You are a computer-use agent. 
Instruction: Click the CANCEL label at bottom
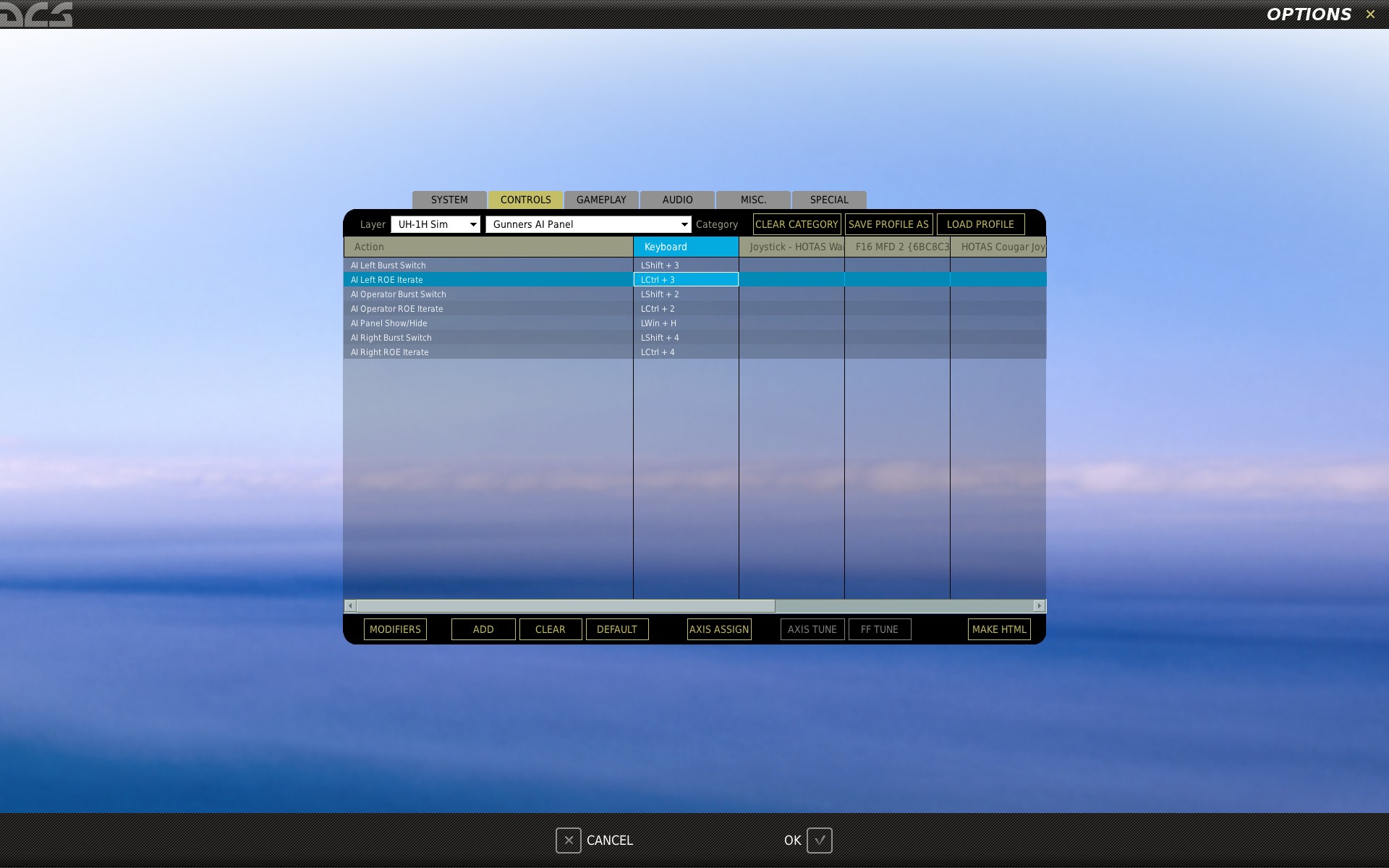click(610, 841)
